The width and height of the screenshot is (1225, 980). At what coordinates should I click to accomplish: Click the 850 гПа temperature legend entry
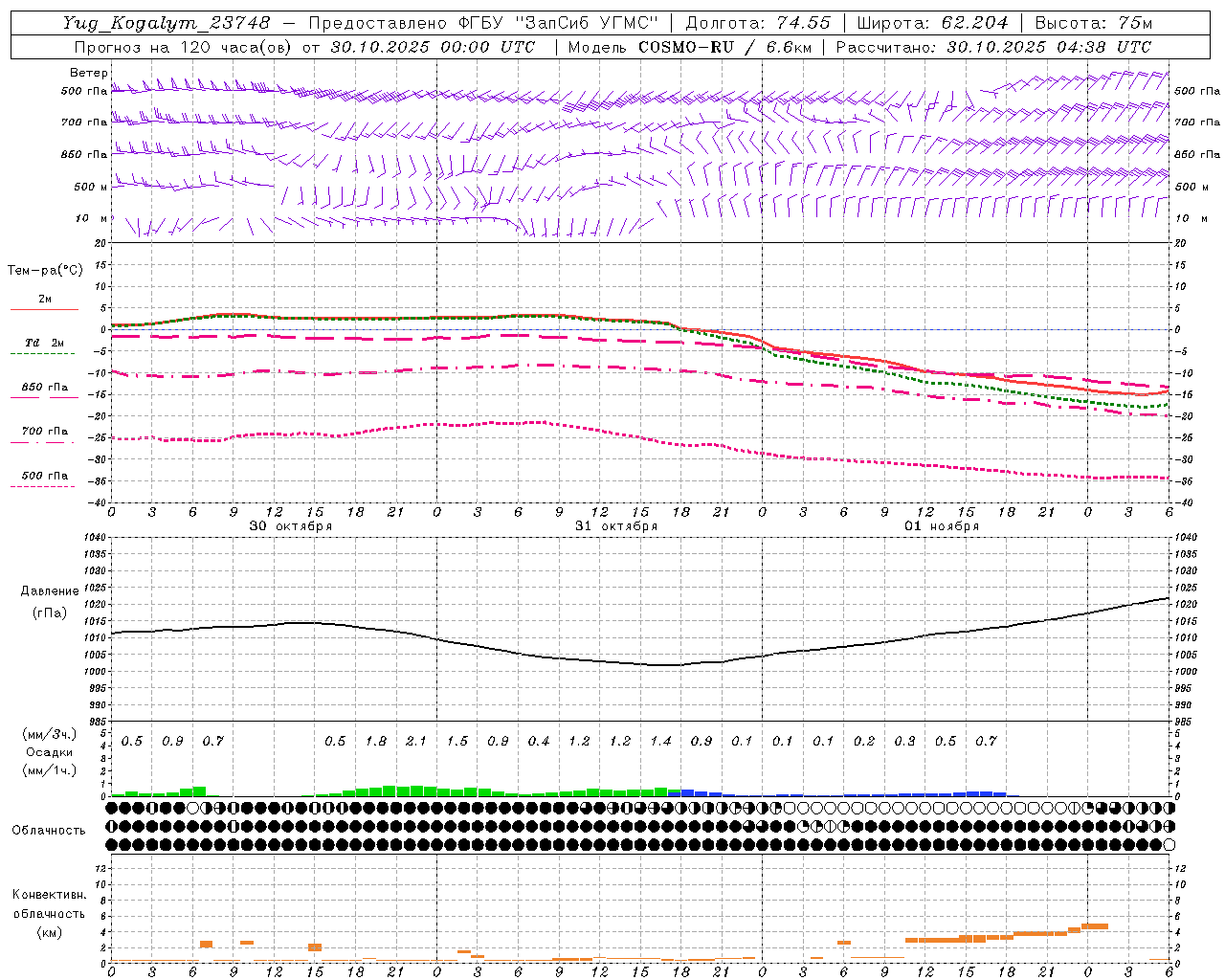[45, 388]
